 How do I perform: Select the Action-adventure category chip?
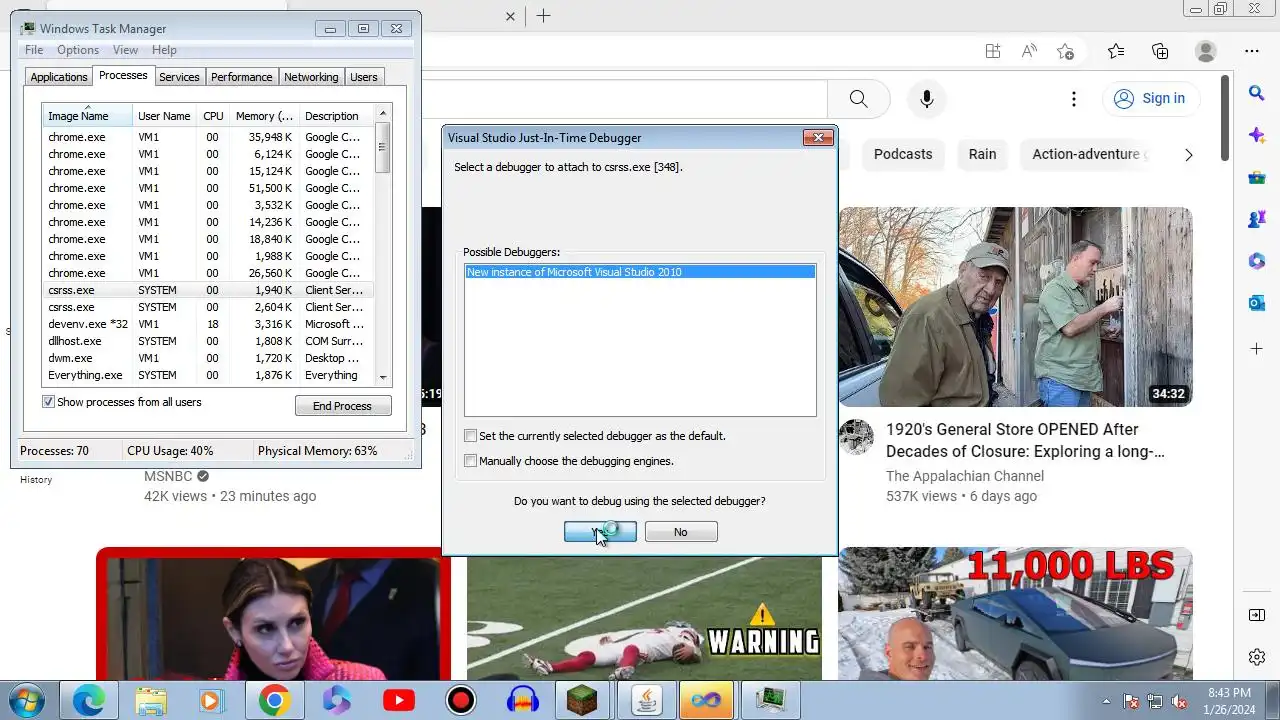tap(1085, 154)
